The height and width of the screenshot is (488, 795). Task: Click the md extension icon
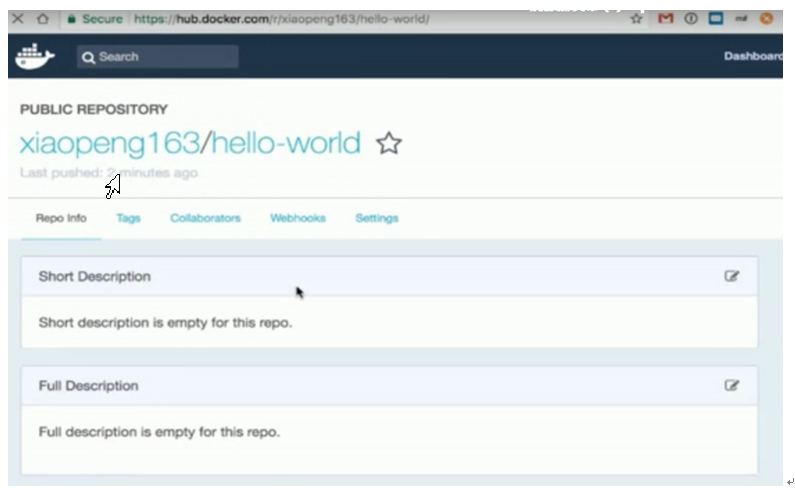741,19
